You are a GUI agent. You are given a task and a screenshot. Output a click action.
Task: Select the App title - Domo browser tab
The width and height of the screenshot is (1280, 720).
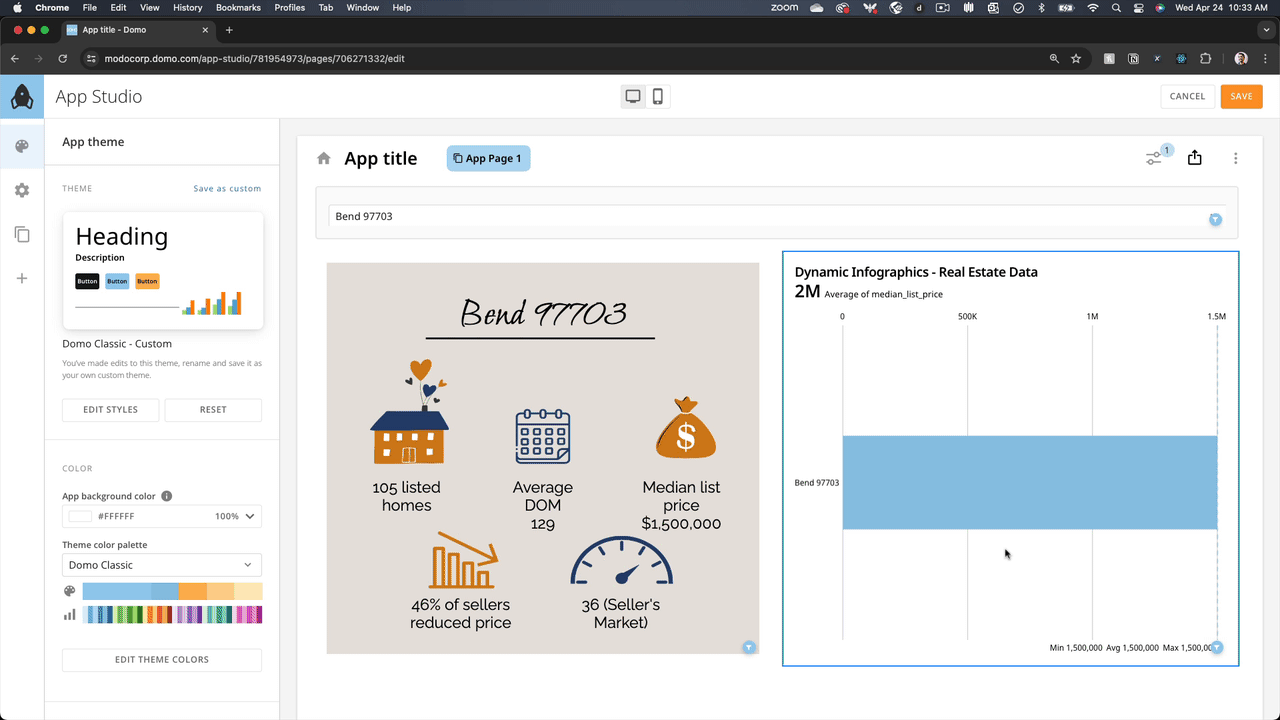pyautogui.click(x=137, y=30)
